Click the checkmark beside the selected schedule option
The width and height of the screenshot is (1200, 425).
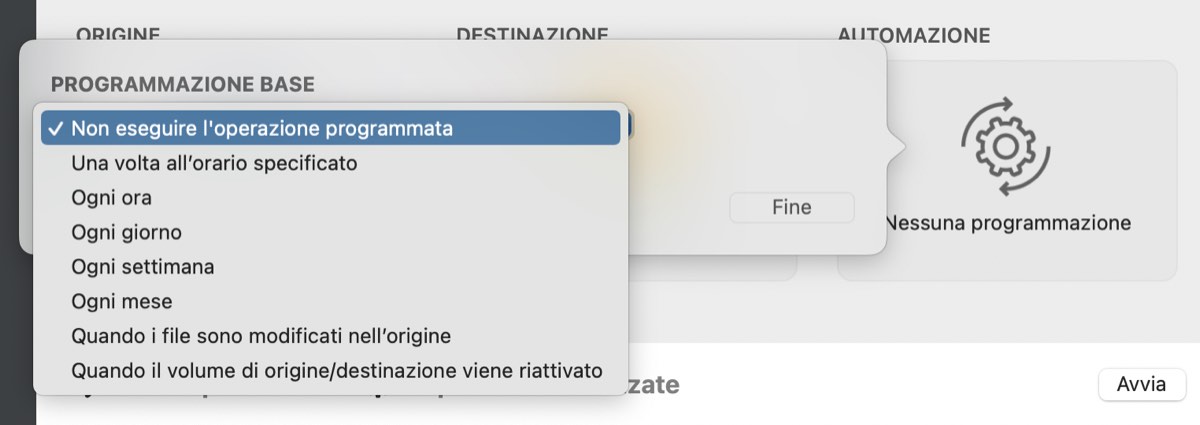click(x=55, y=128)
